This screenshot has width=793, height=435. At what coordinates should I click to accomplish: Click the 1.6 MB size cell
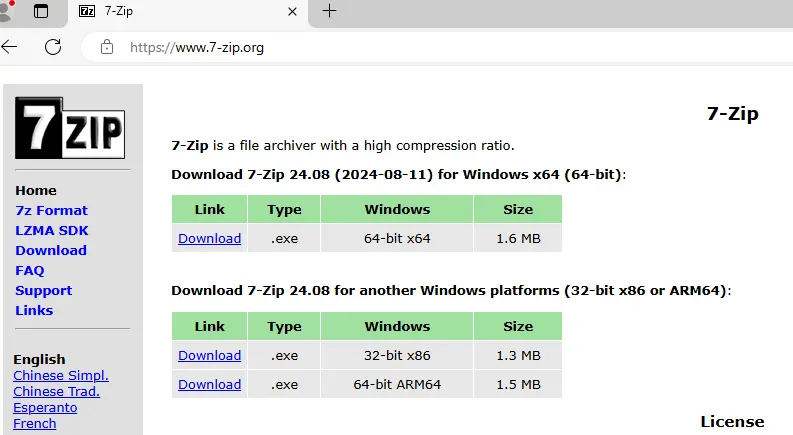pyautogui.click(x=518, y=238)
